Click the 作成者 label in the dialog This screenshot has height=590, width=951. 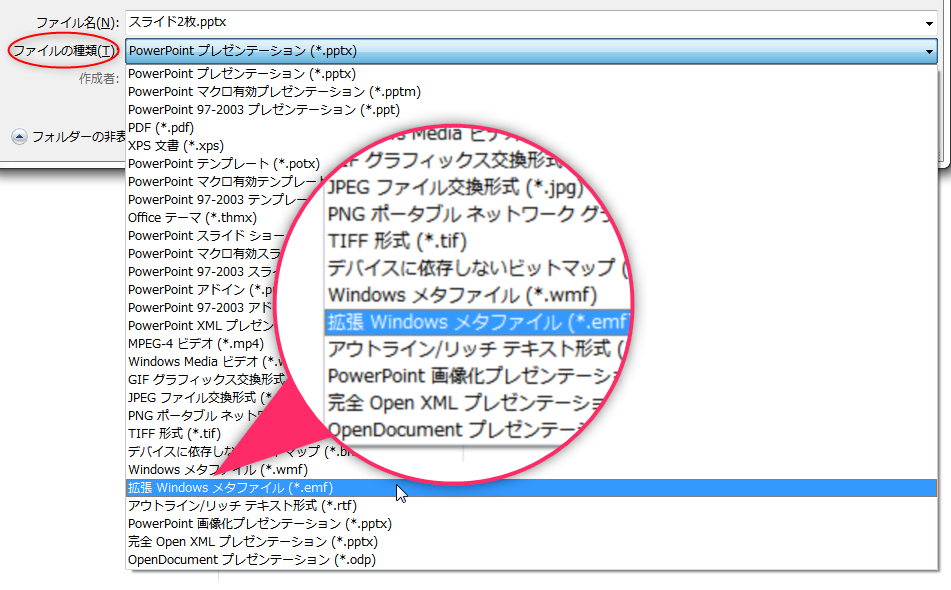coord(99,79)
